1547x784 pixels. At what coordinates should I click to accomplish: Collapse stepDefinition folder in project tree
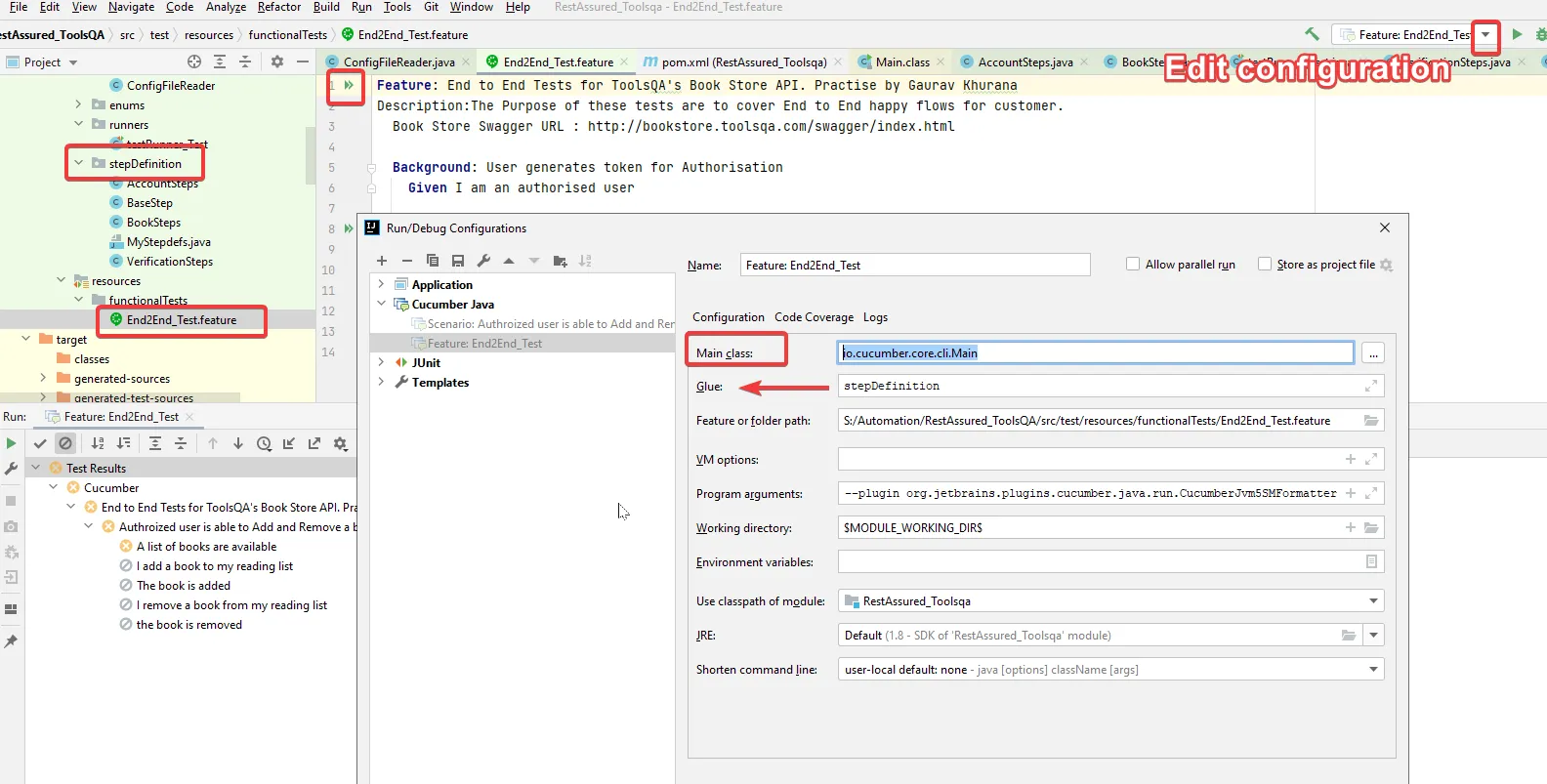[78, 163]
